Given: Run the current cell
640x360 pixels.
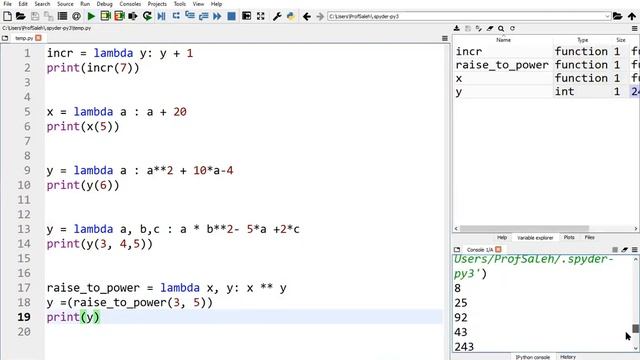Looking at the screenshot, I should coord(105,16).
